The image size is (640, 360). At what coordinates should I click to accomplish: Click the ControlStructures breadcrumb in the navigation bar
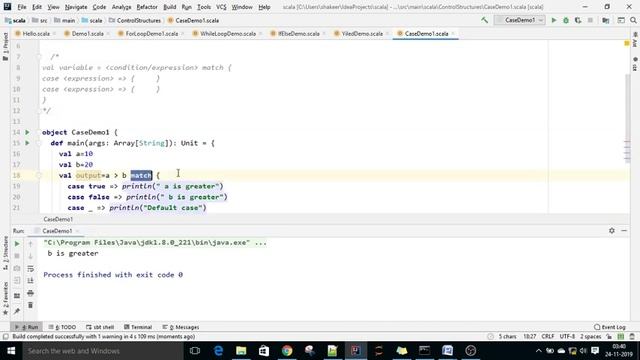pos(135,20)
